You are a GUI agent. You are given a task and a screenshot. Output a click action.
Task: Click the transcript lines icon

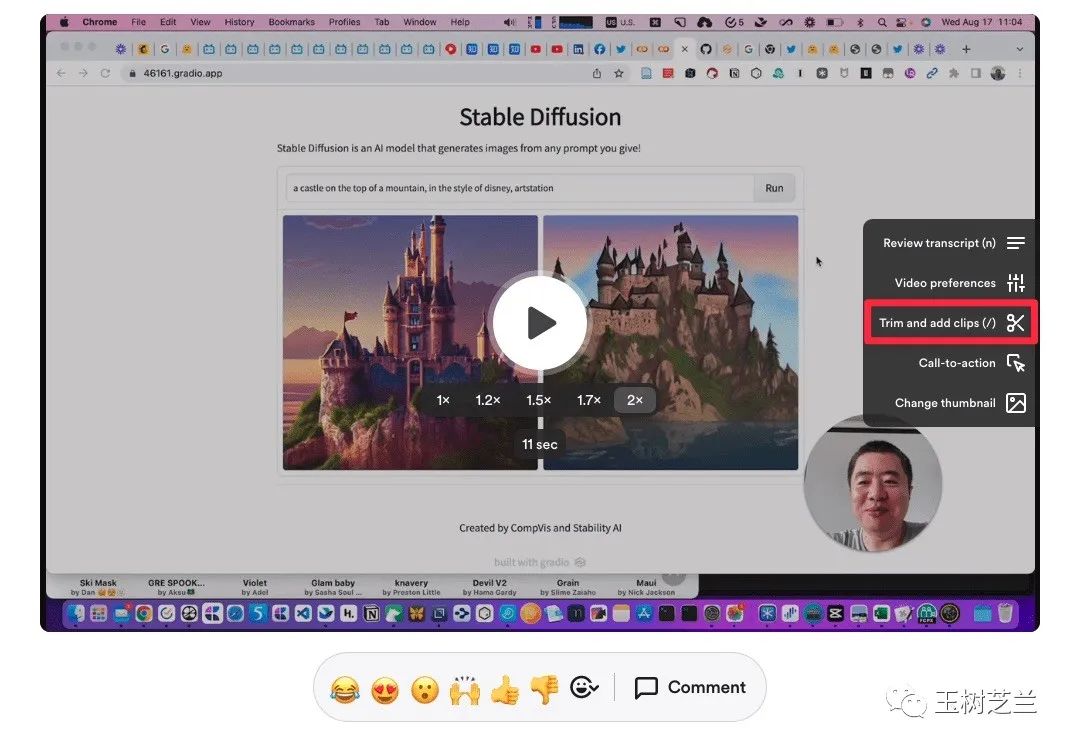tap(1016, 243)
